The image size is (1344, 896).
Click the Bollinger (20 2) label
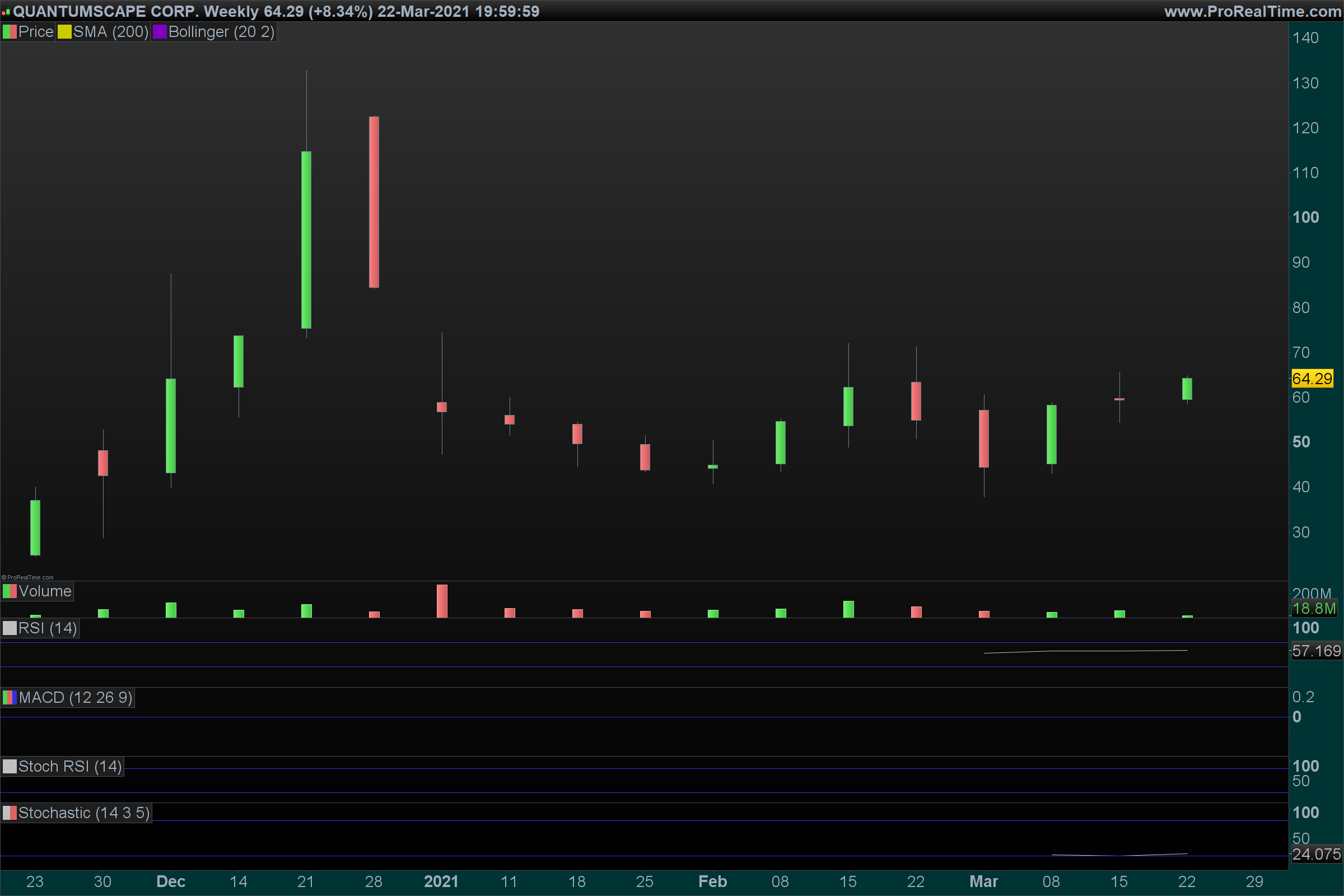(x=221, y=32)
